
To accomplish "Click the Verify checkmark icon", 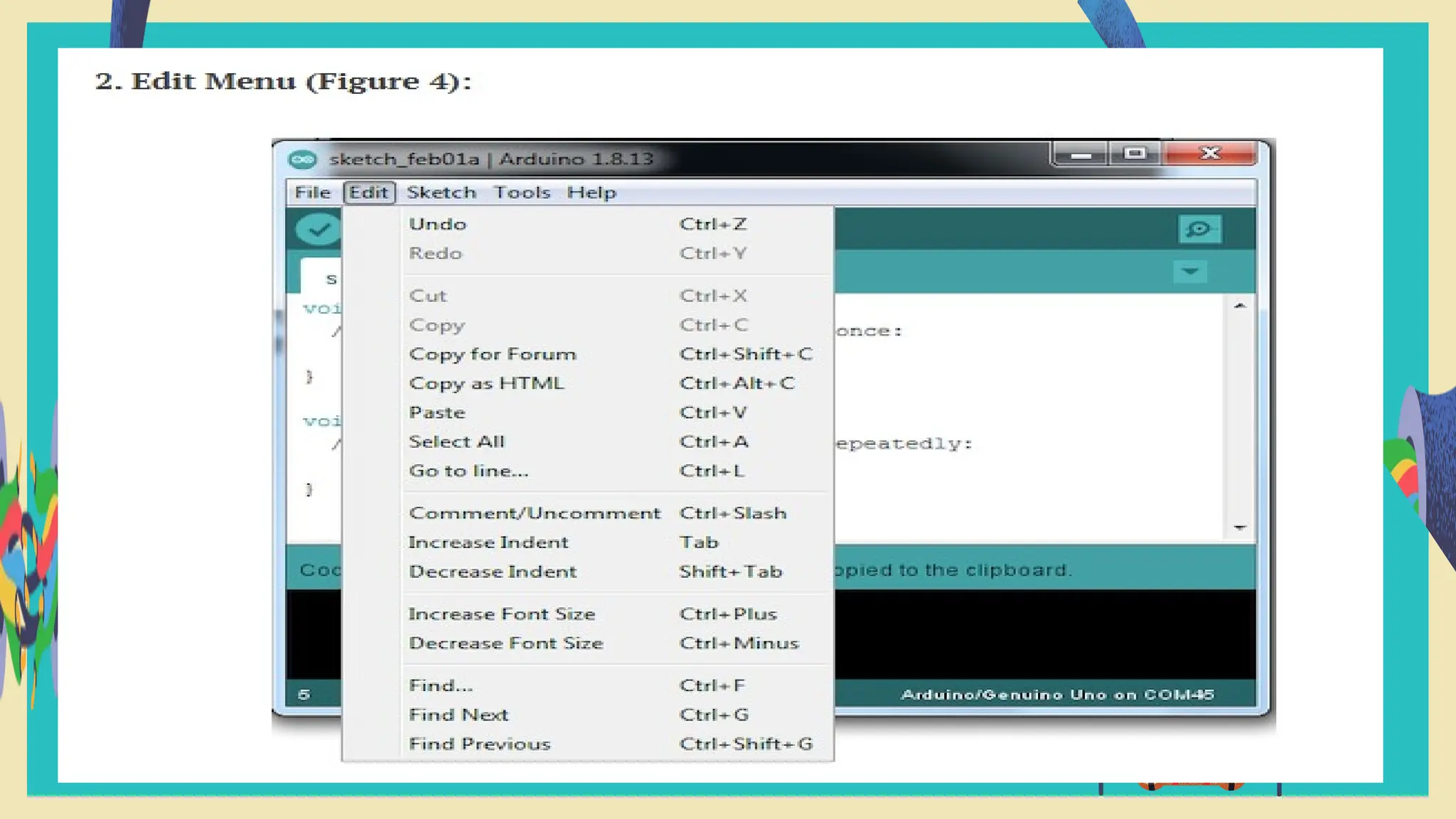I will coord(318,230).
